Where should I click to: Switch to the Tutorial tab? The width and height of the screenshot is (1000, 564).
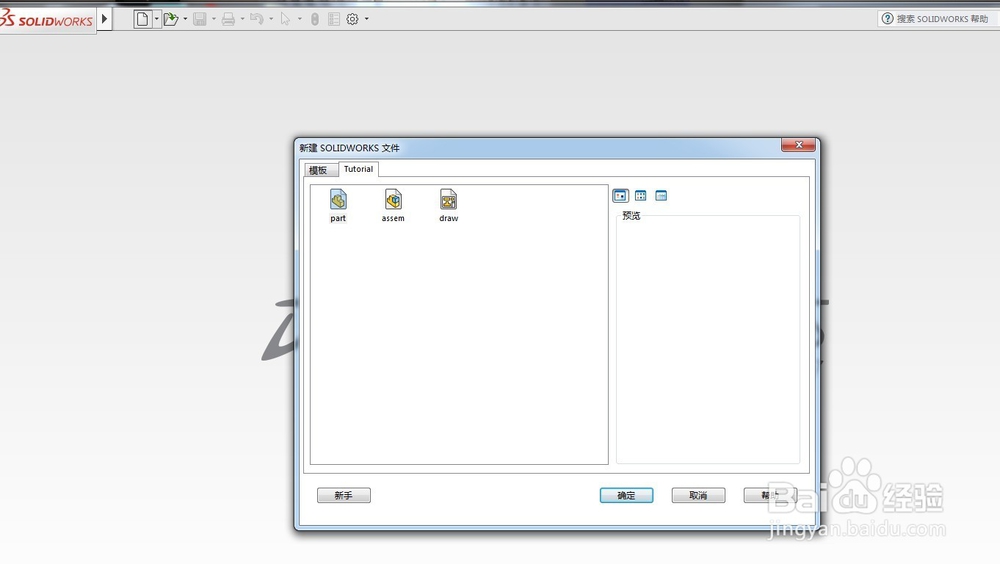pyautogui.click(x=358, y=169)
